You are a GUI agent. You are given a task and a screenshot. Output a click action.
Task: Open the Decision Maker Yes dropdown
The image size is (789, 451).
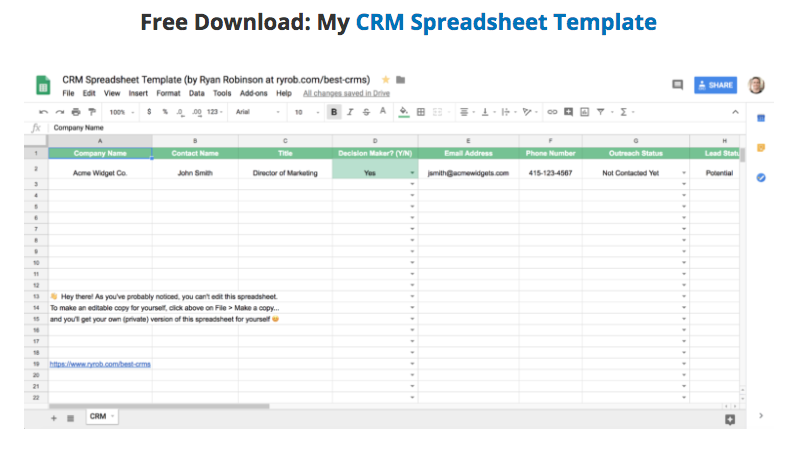click(412, 173)
